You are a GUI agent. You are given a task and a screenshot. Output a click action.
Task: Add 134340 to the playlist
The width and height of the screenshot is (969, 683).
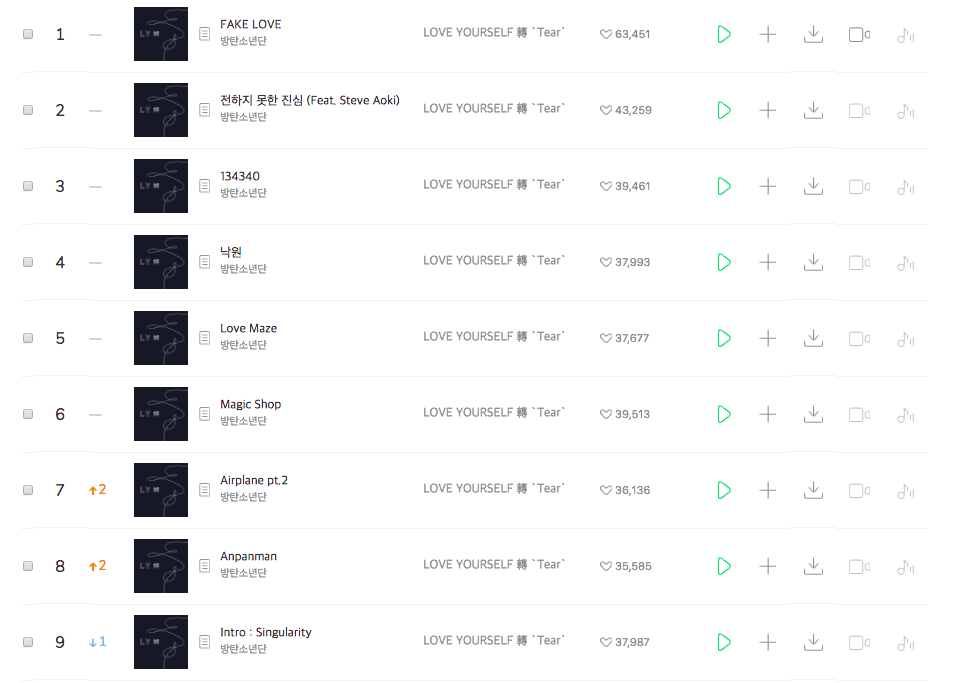tap(768, 186)
